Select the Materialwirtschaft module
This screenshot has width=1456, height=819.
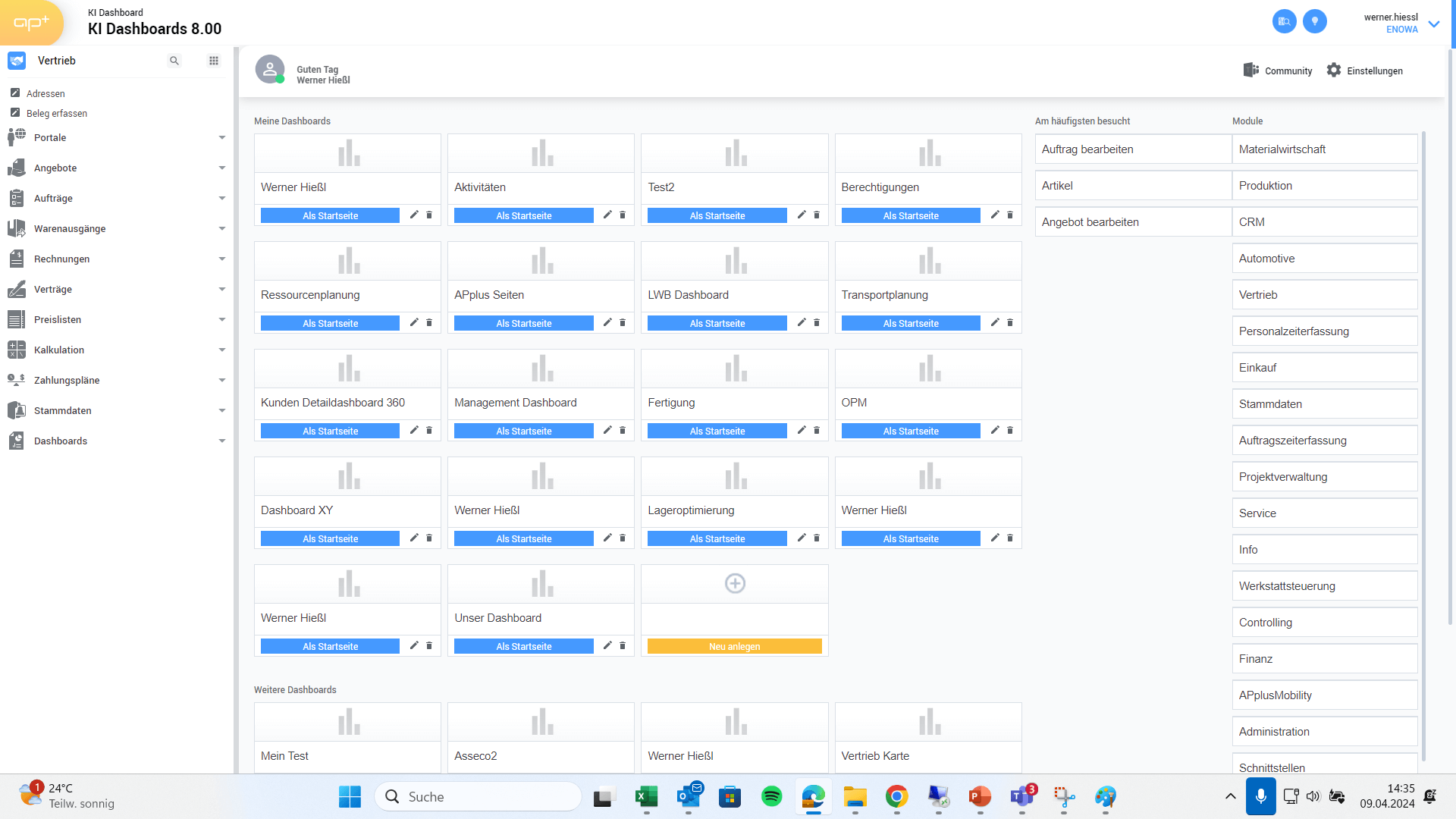pyautogui.click(x=1324, y=149)
